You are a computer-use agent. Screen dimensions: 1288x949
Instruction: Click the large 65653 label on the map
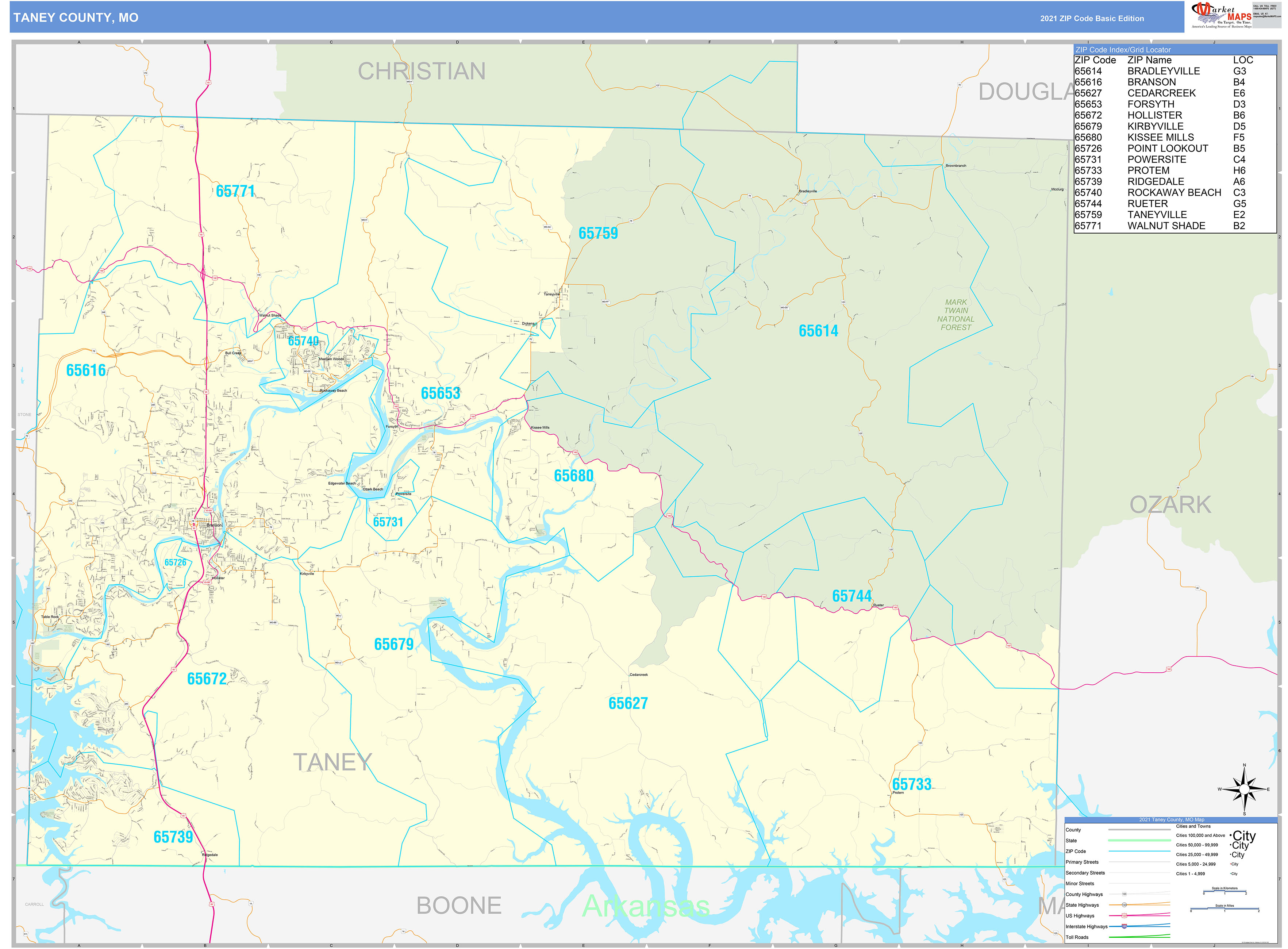point(441,393)
